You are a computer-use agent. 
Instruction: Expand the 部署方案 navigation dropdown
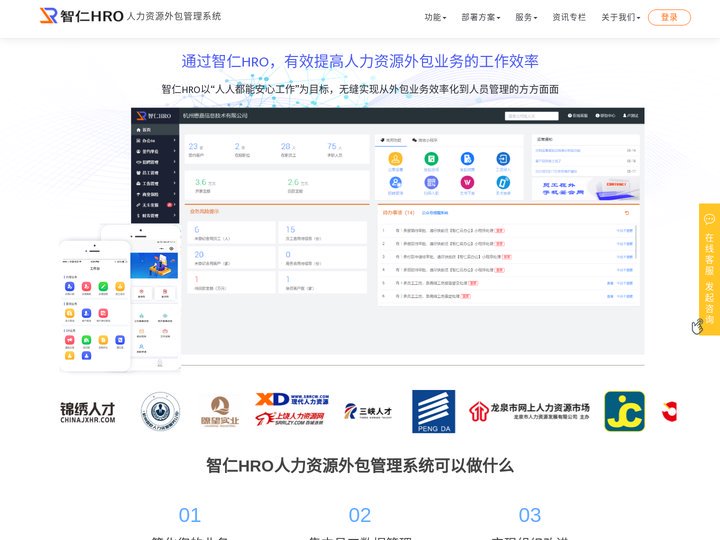click(480, 17)
